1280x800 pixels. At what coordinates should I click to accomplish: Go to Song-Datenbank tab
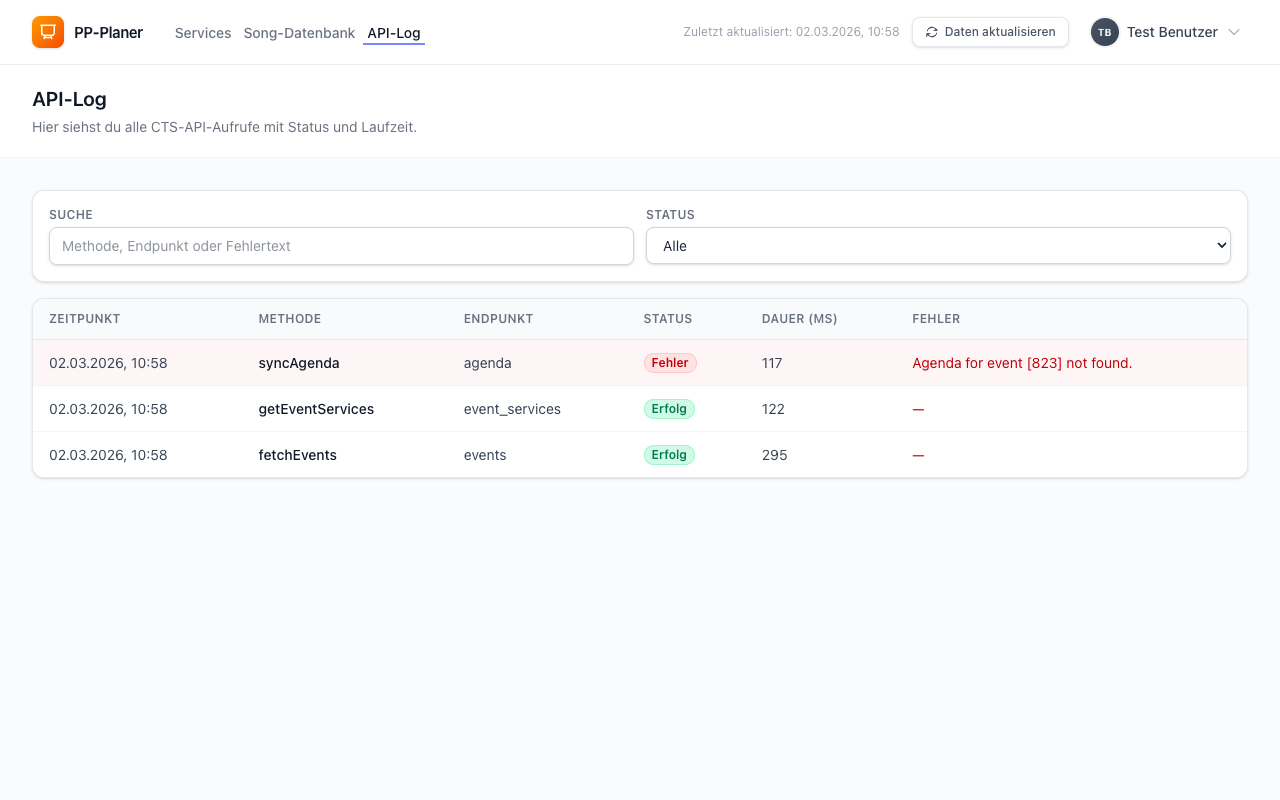[x=299, y=33]
